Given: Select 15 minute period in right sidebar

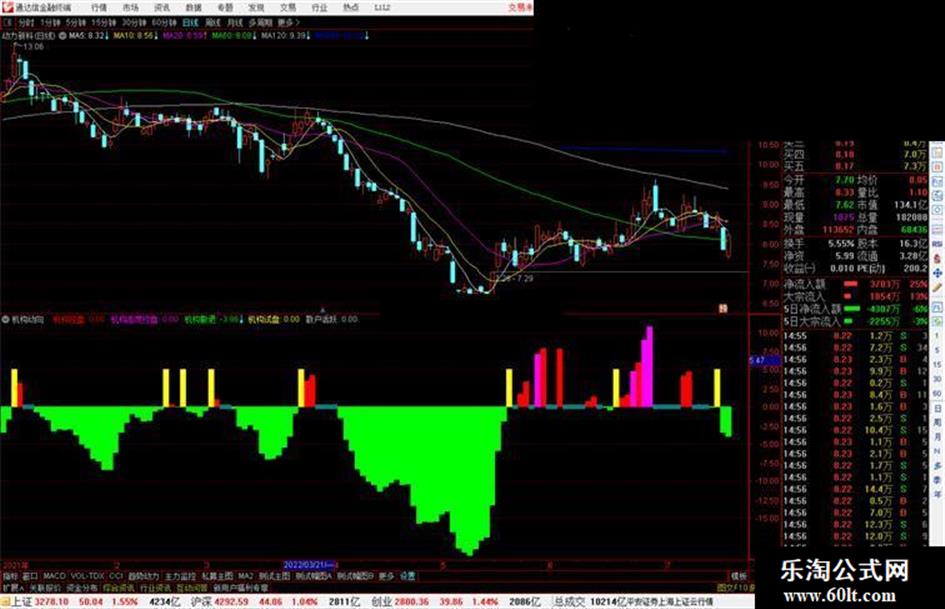Looking at the screenshot, I should point(937,364).
